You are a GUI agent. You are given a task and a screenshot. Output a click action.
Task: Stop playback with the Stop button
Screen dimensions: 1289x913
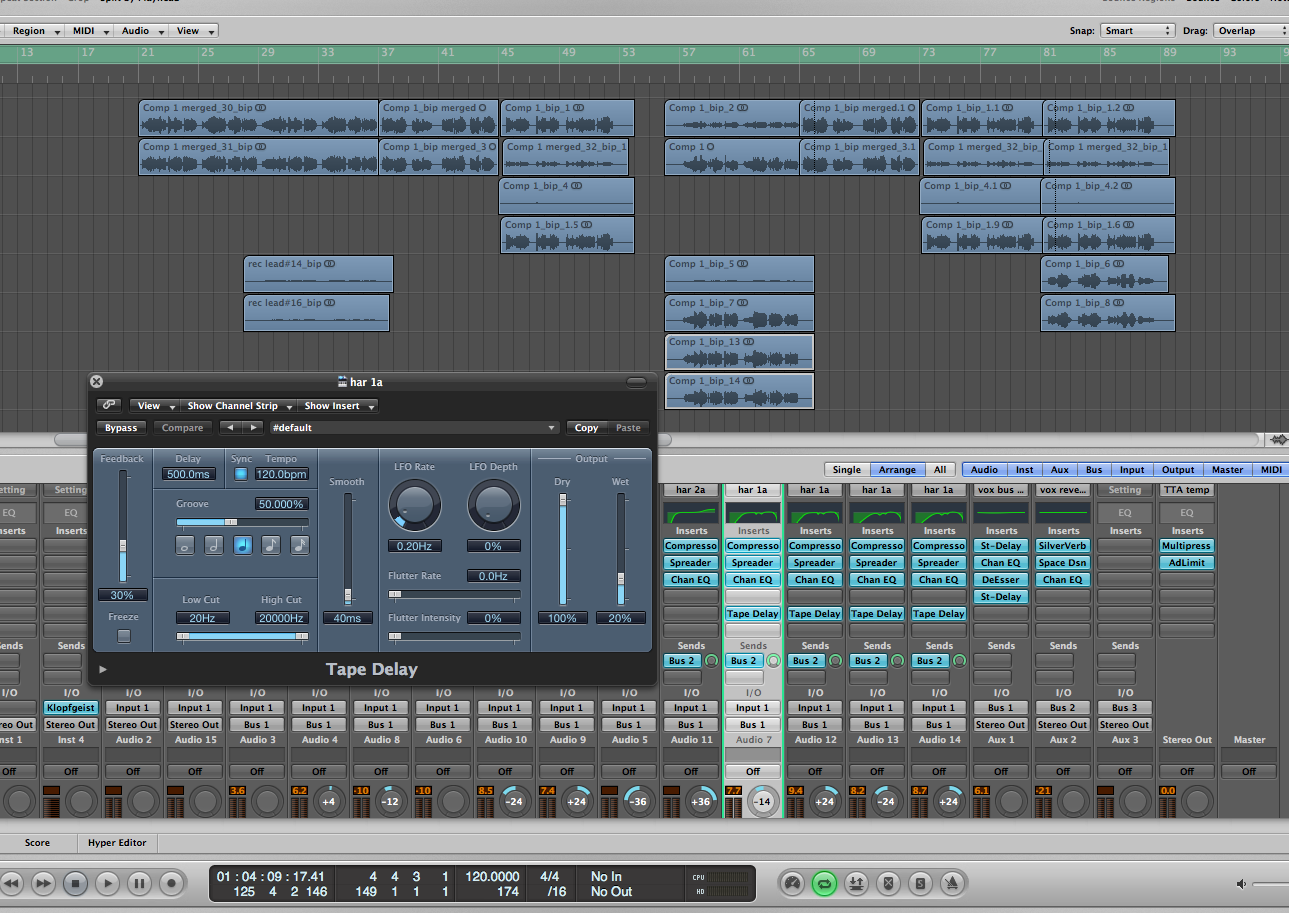coord(75,883)
